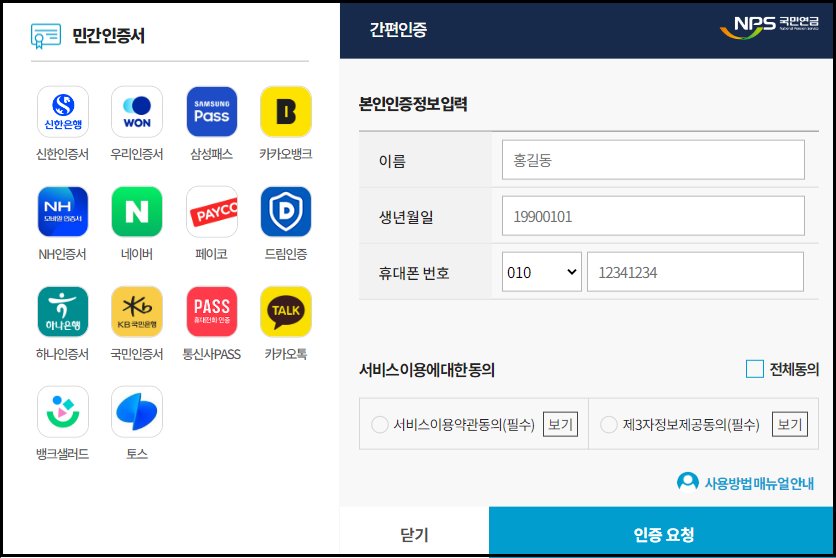Viewport: 836px width, 558px height.
Task: Pick the 카카오톡 TALK icon
Action: coord(286,312)
